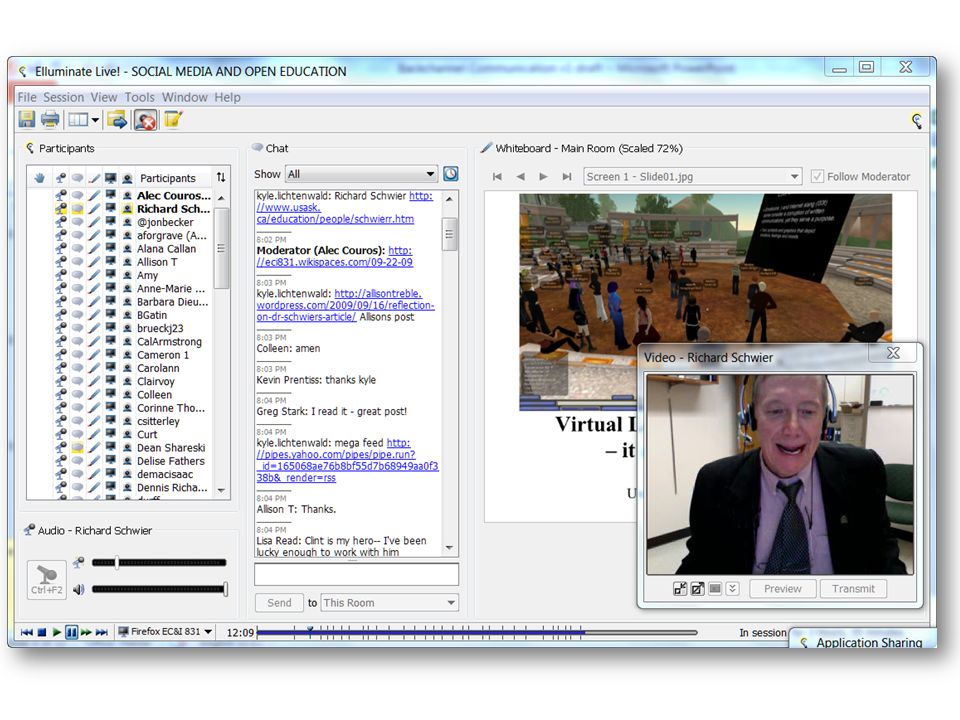Toggle the user with red X toolbar button
This screenshot has height=720, width=960.
coord(146,120)
